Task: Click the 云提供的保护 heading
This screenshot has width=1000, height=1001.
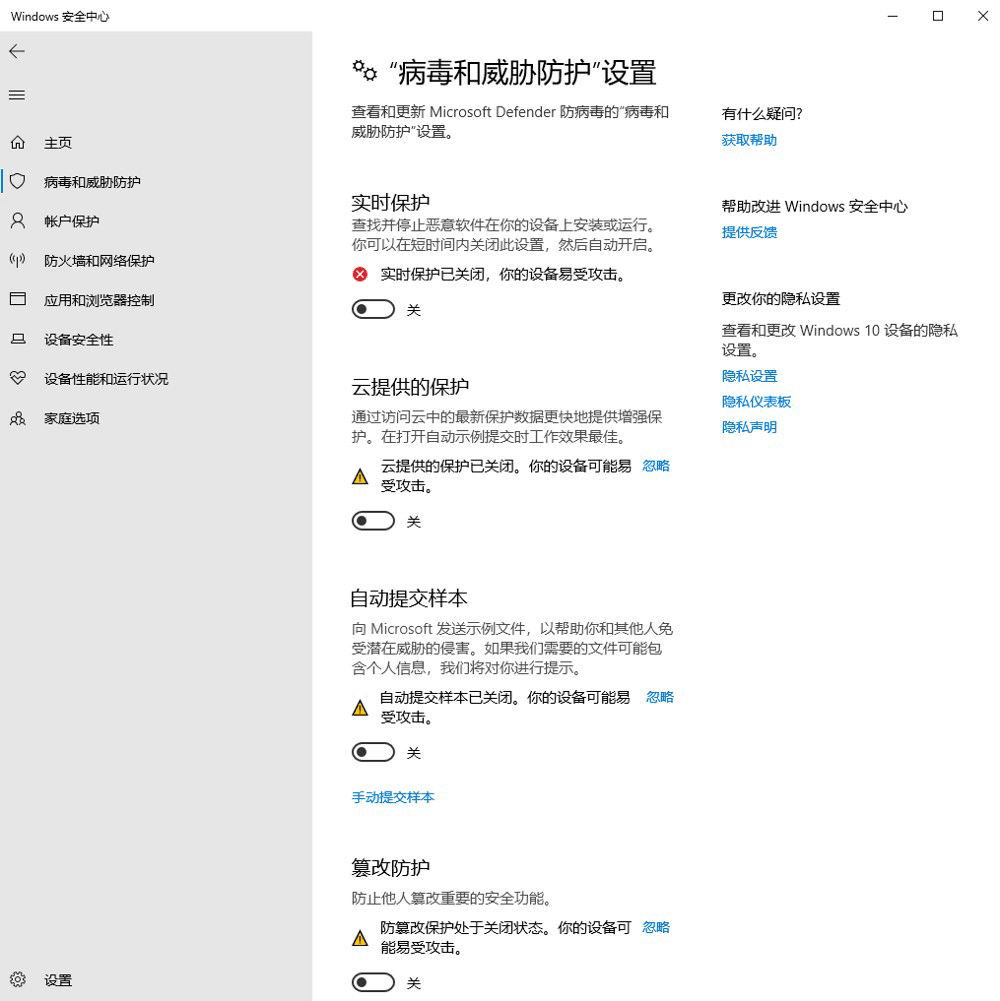Action: click(x=410, y=387)
